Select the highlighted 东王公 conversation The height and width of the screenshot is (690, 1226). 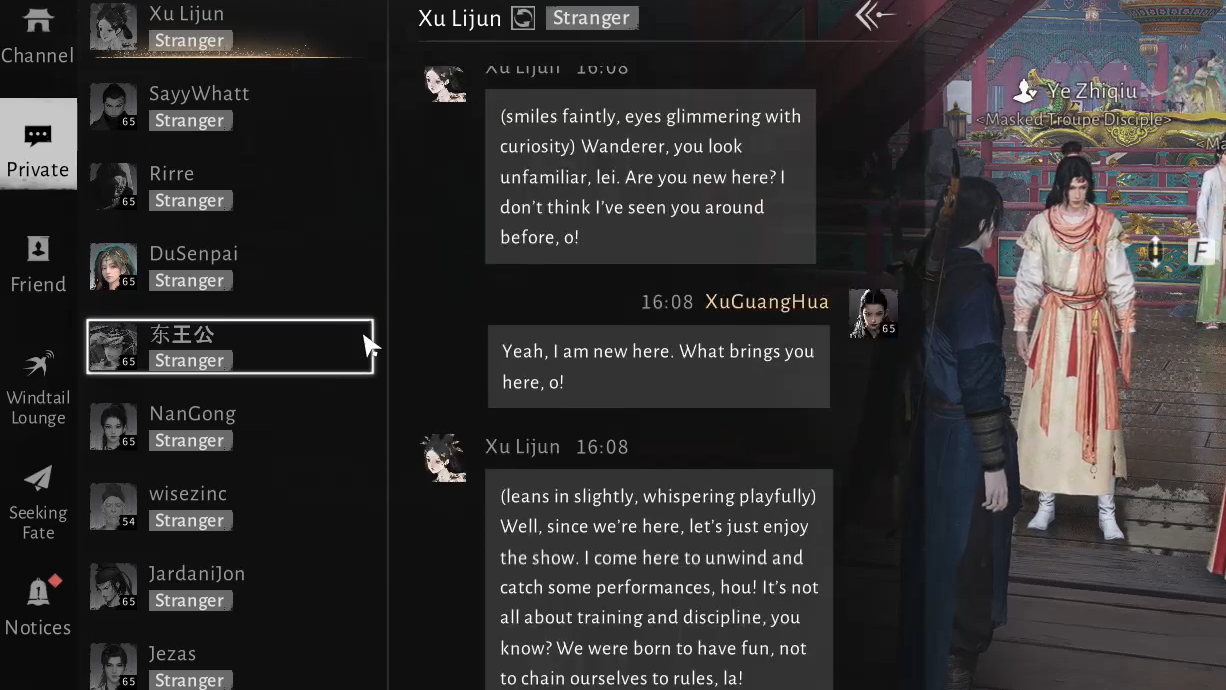[231, 346]
